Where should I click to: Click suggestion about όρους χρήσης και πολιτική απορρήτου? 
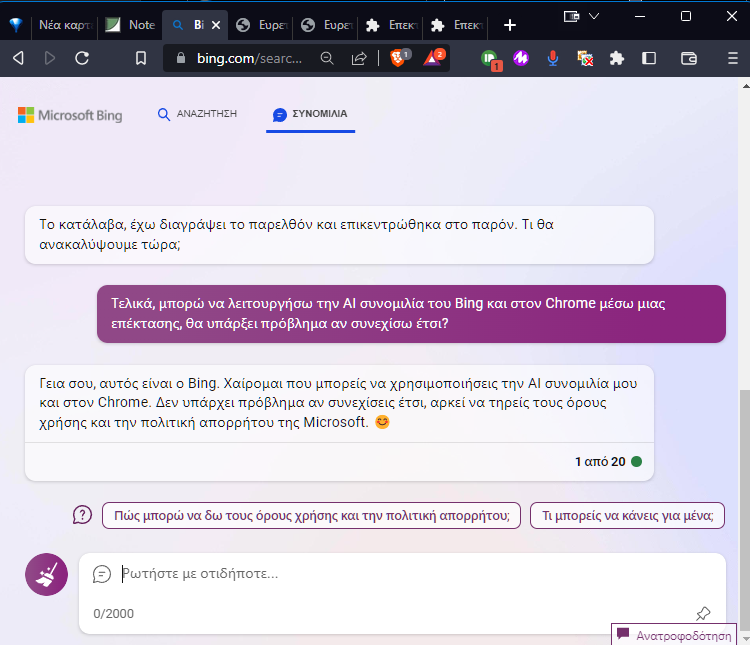[x=311, y=515]
